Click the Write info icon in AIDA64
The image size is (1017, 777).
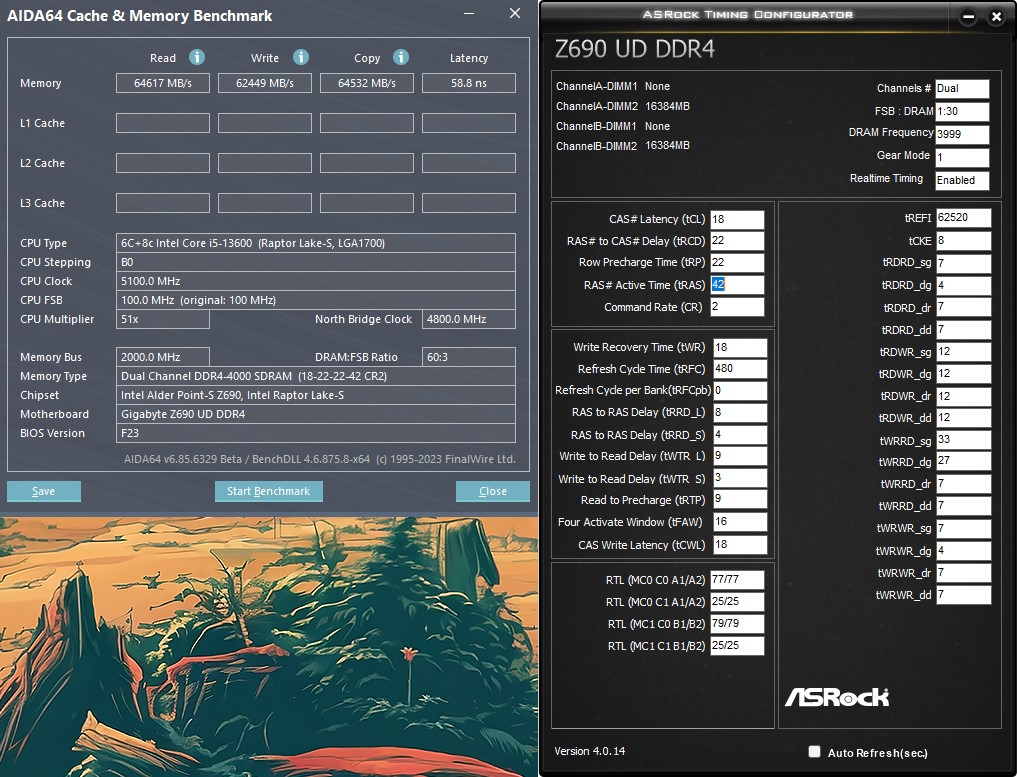[x=300, y=57]
